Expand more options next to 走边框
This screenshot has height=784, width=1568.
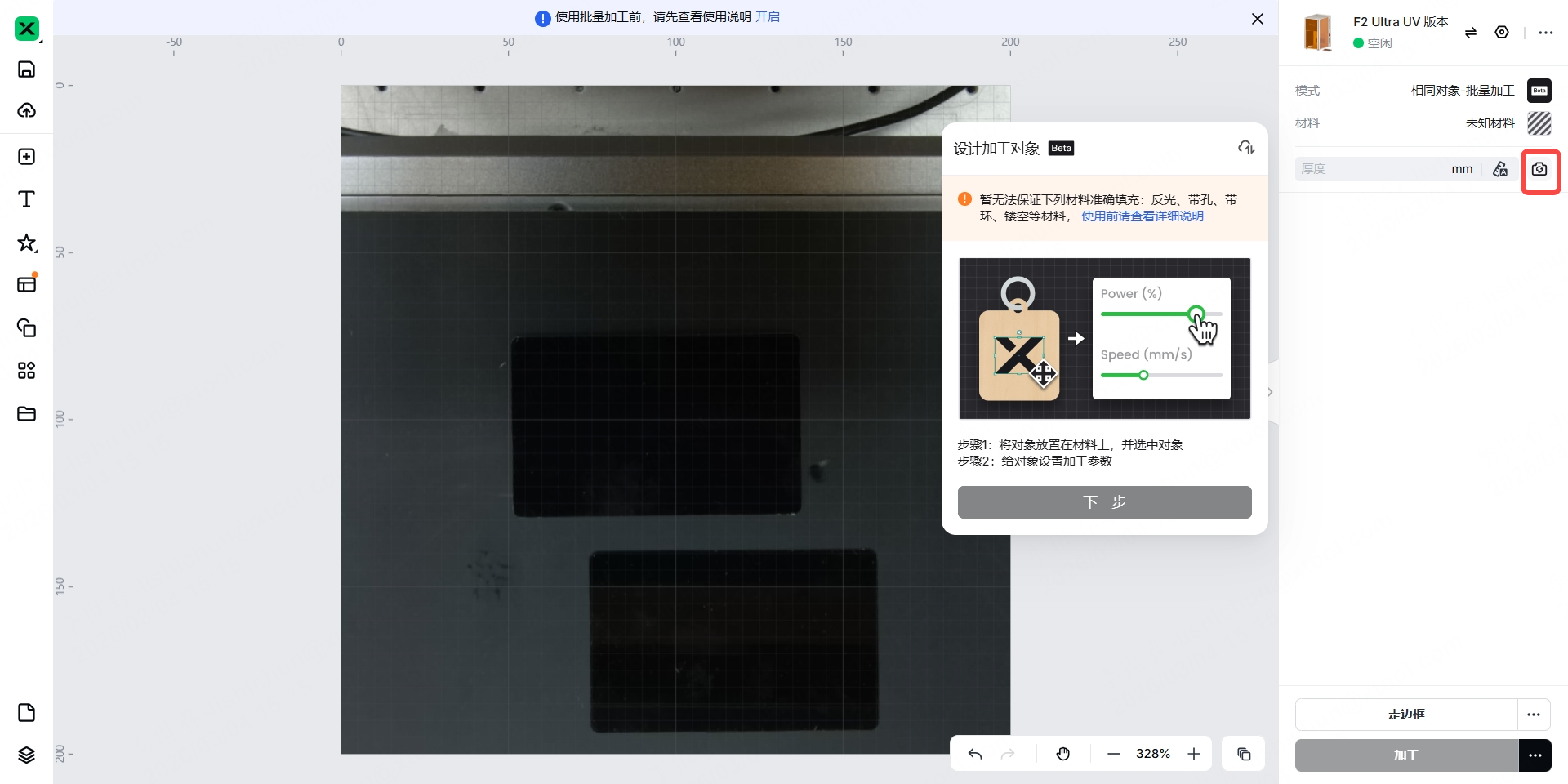[1534, 715]
